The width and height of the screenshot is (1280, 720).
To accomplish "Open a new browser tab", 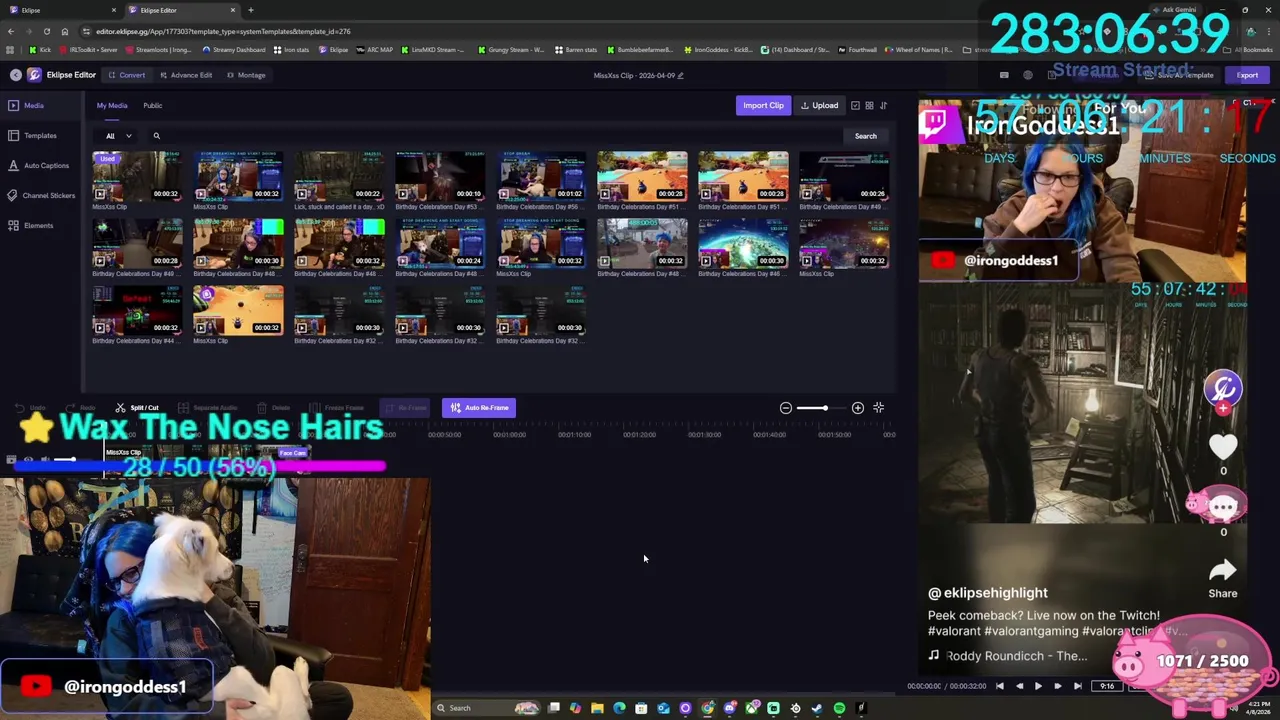I will click(250, 10).
